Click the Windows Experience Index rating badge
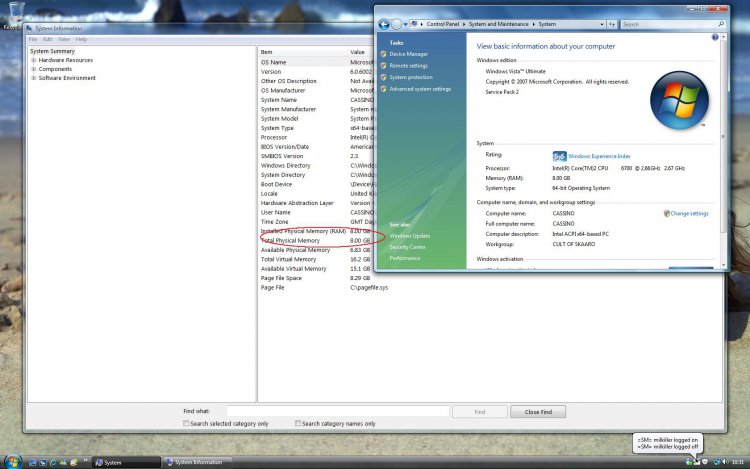 (559, 156)
